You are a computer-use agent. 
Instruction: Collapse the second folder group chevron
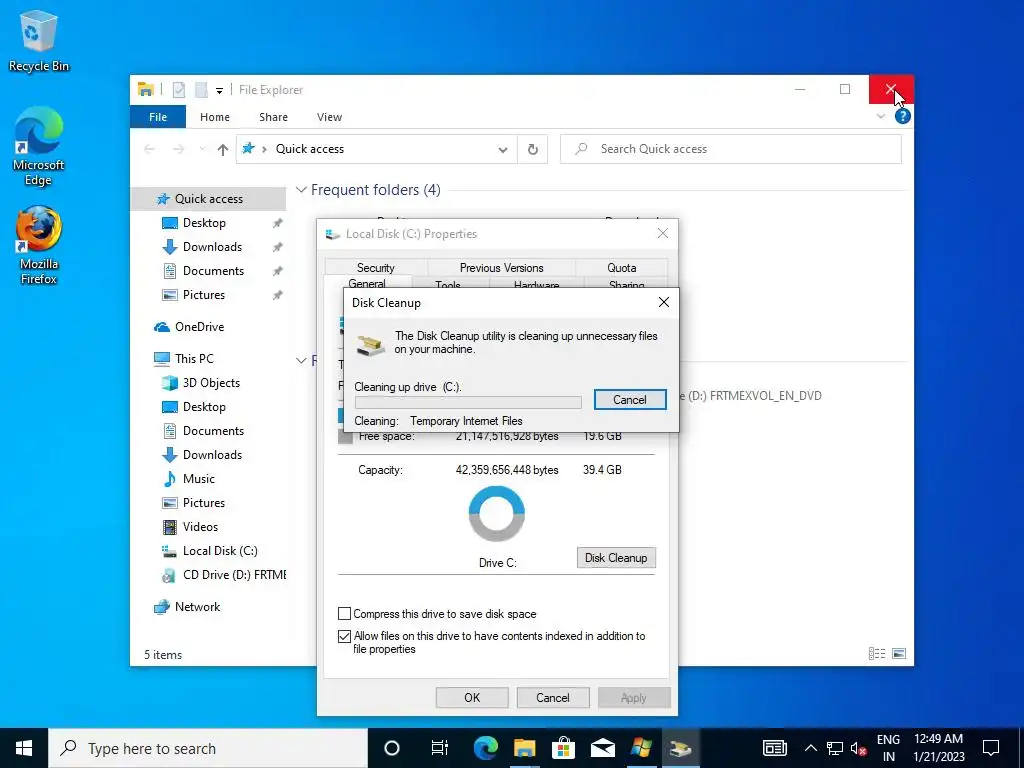click(301, 360)
